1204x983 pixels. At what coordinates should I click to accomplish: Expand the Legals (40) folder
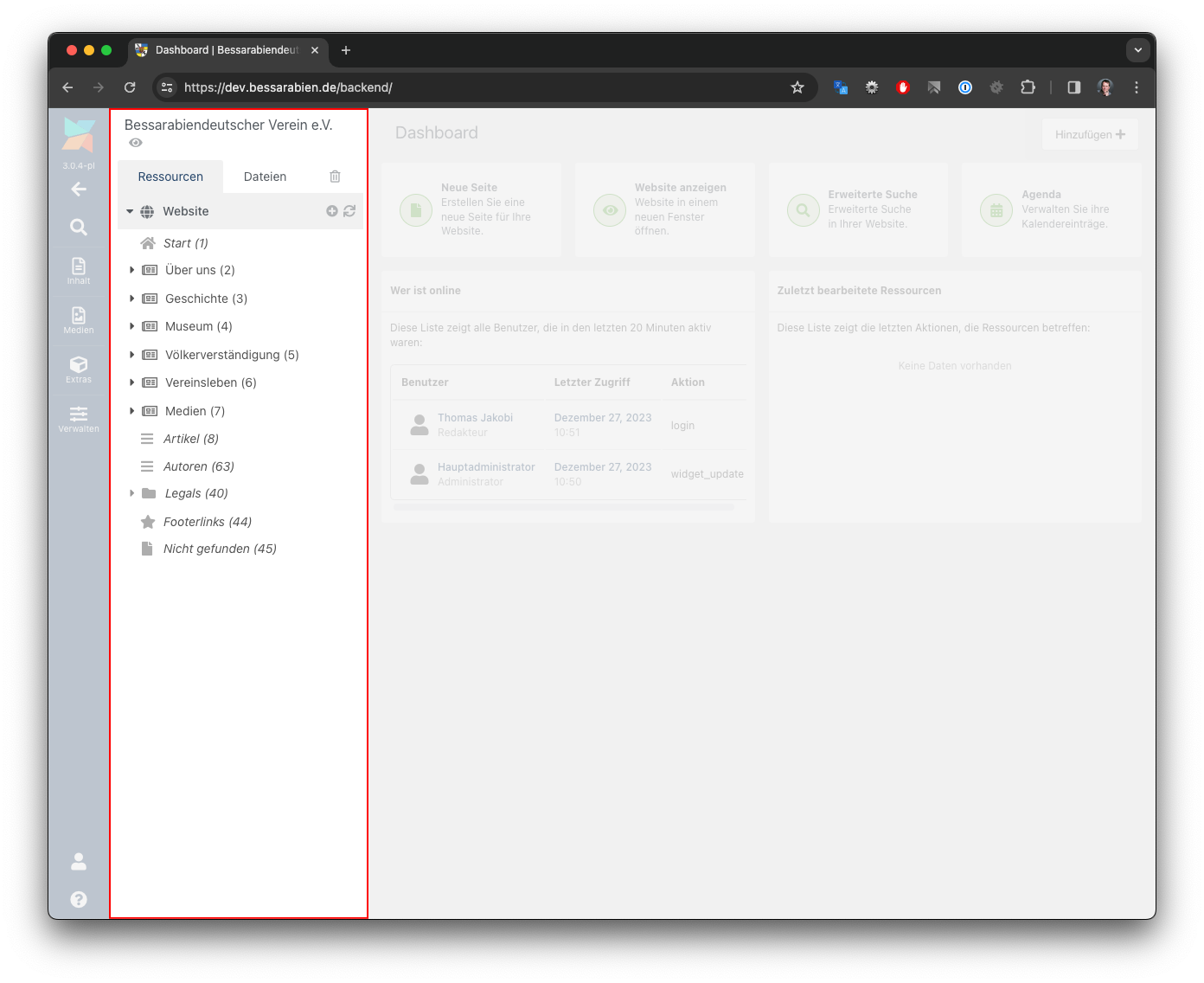pos(131,493)
